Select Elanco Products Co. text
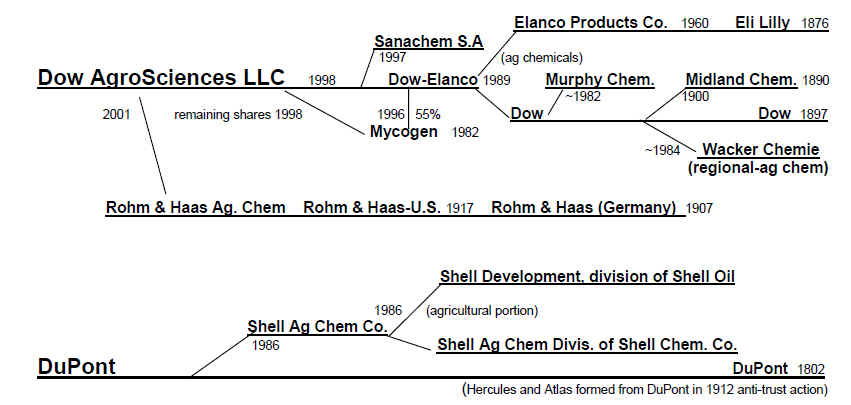Screen dimensions: 851x405 click(x=590, y=22)
